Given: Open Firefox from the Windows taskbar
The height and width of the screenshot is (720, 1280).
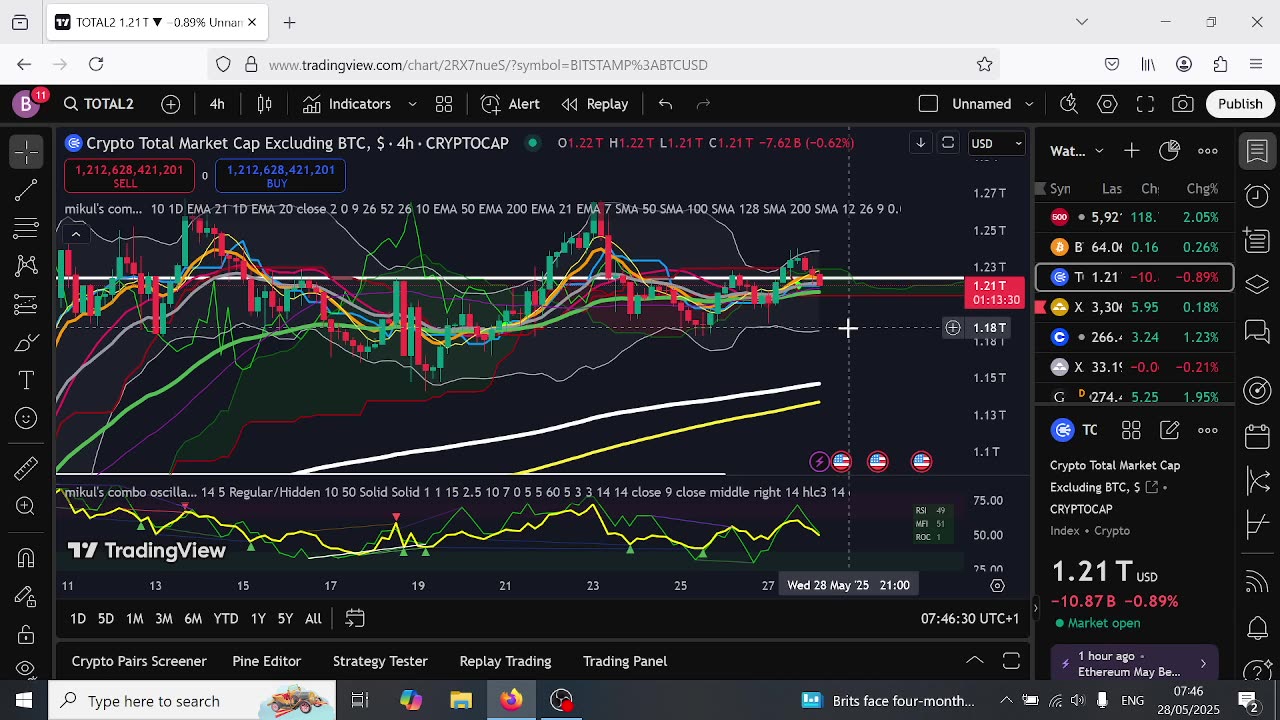Looking at the screenshot, I should click(x=511, y=700).
